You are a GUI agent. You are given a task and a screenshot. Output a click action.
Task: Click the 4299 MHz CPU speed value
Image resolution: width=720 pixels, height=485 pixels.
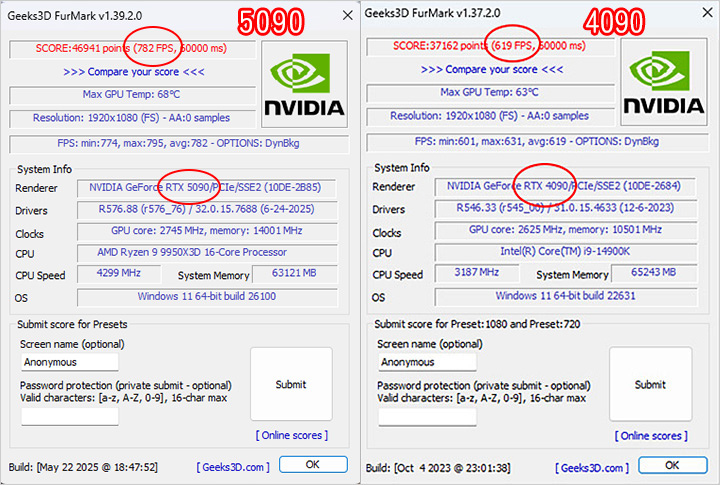coord(119,274)
